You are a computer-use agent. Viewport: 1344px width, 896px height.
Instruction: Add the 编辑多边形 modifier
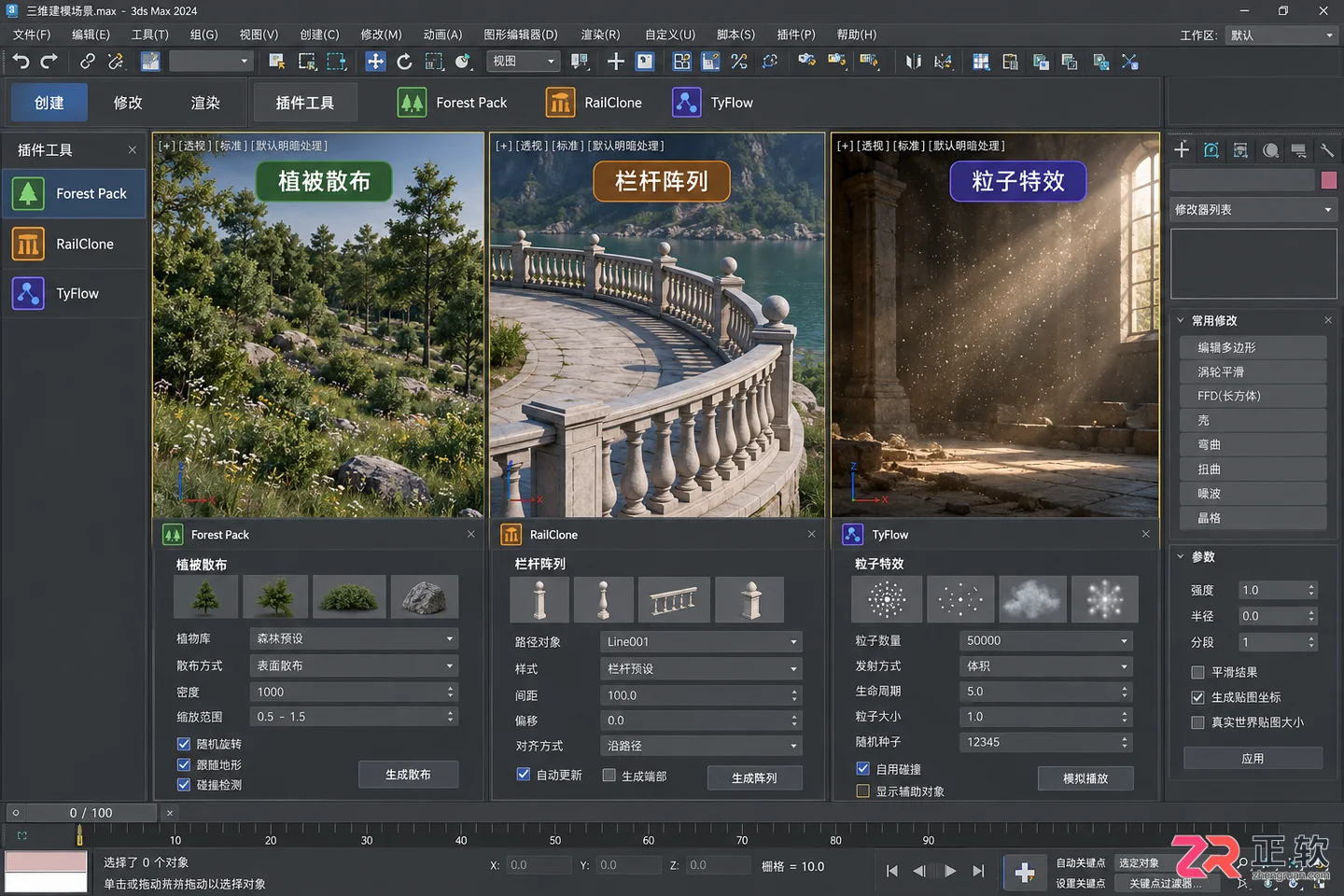click(x=1253, y=347)
